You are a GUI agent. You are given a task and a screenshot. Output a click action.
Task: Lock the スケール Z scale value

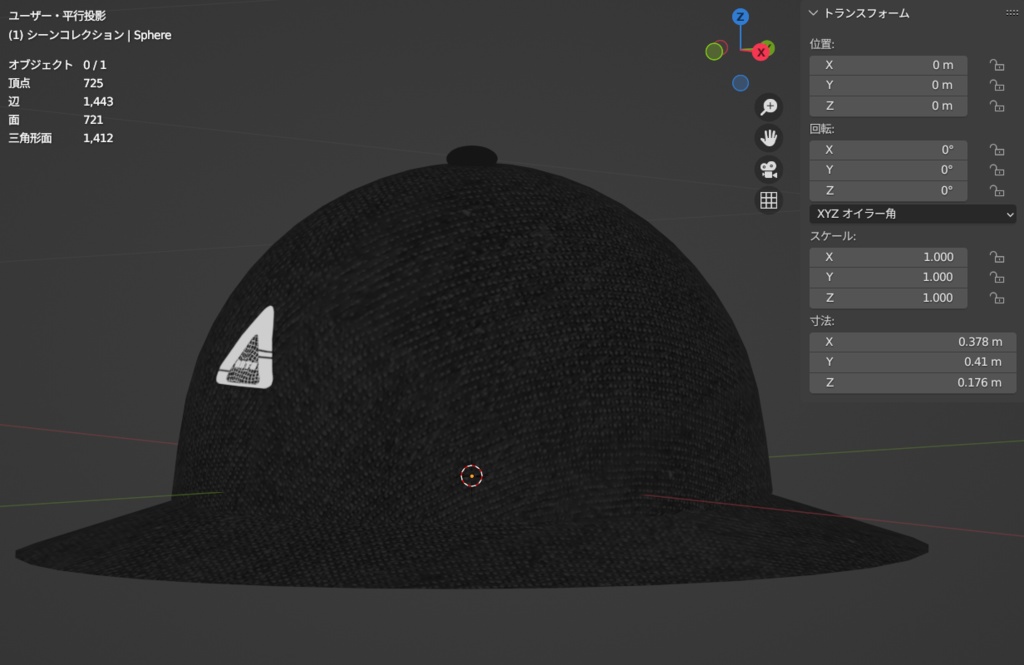pos(996,297)
